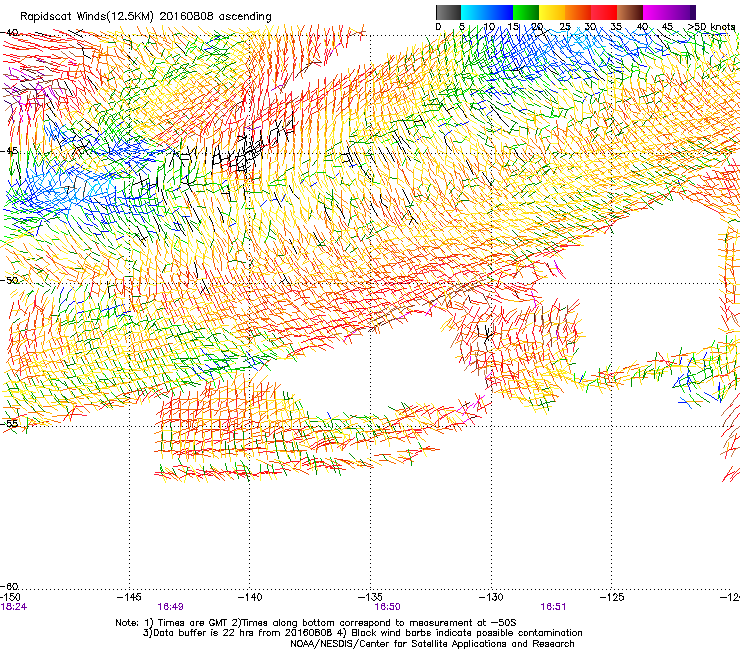Click the legend label '35'

[616, 26]
